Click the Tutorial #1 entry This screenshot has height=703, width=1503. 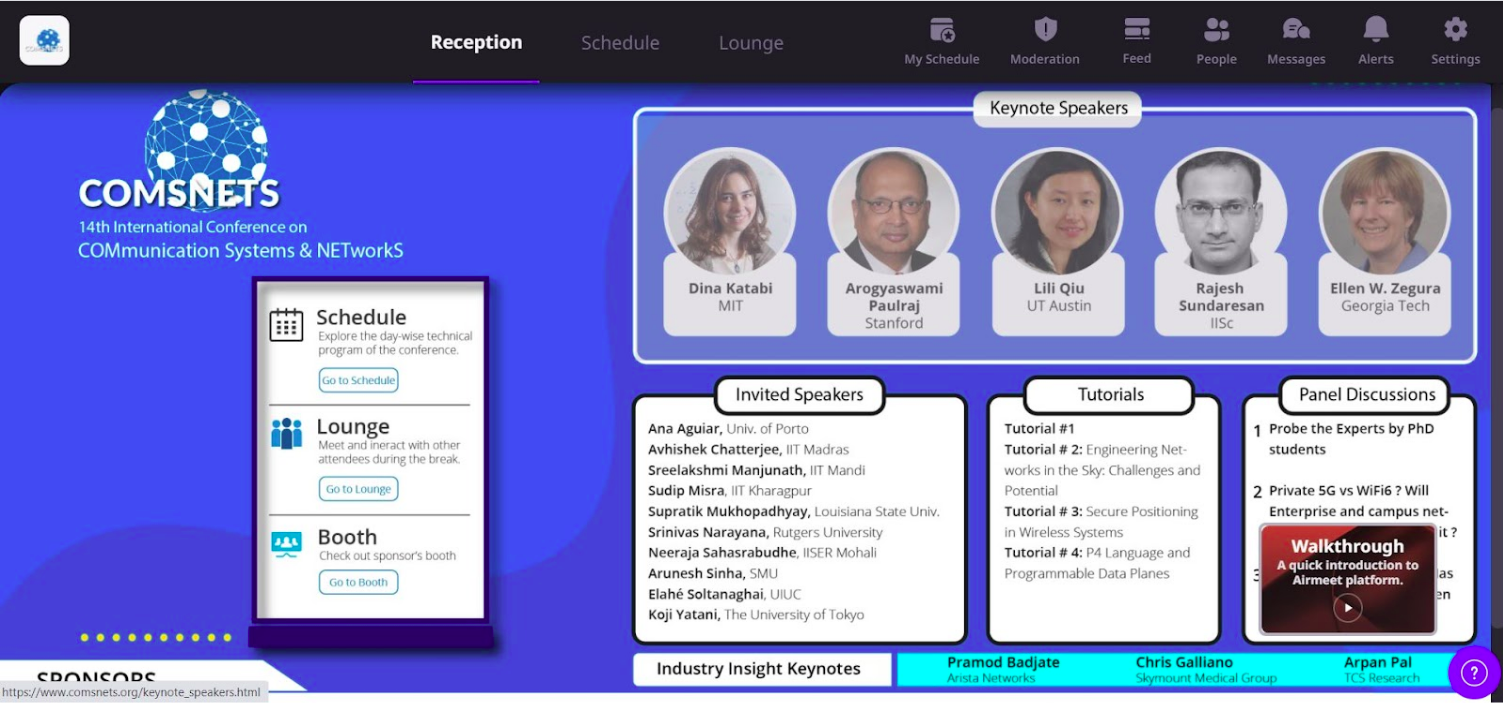pyautogui.click(x=1039, y=429)
